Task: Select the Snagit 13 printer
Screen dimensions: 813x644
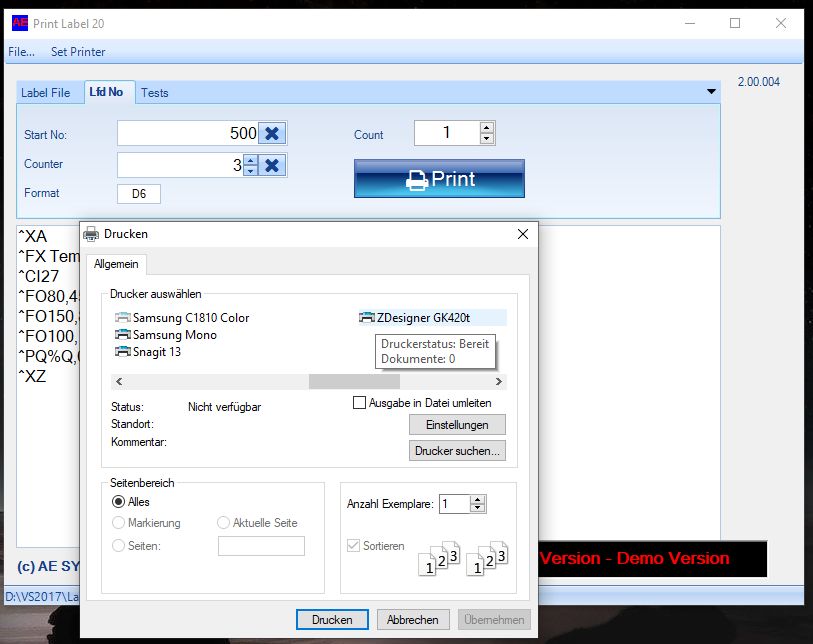Action: pos(148,352)
